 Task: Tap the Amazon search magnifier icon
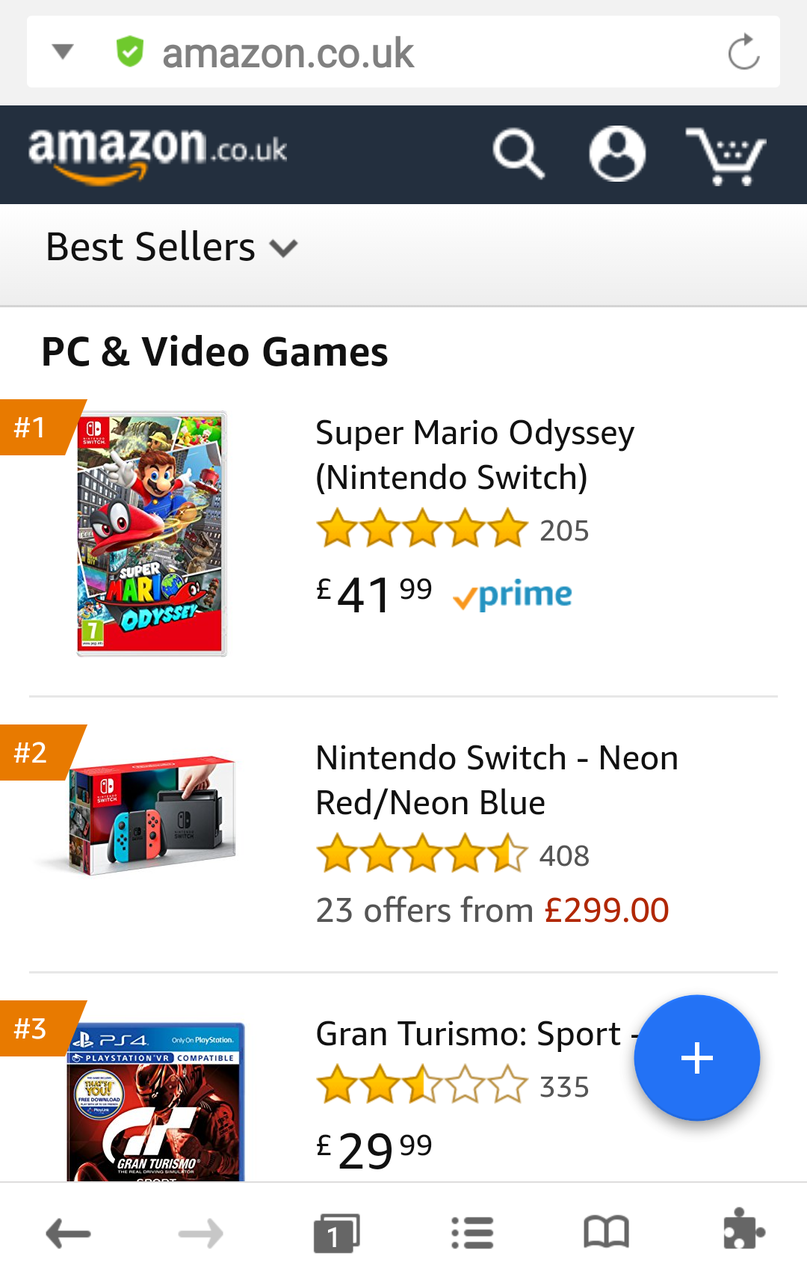(518, 155)
